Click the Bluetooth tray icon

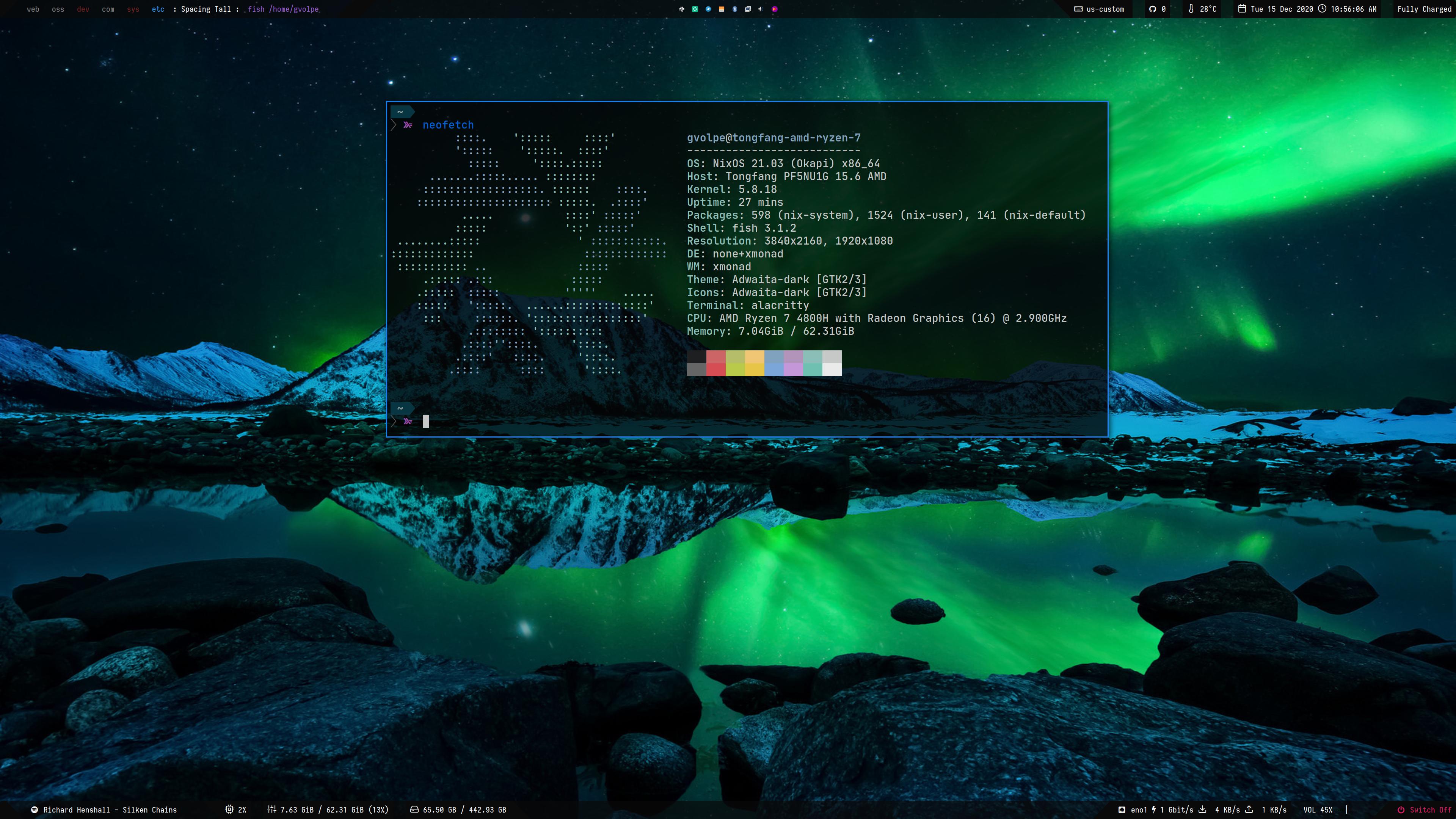[735, 9]
